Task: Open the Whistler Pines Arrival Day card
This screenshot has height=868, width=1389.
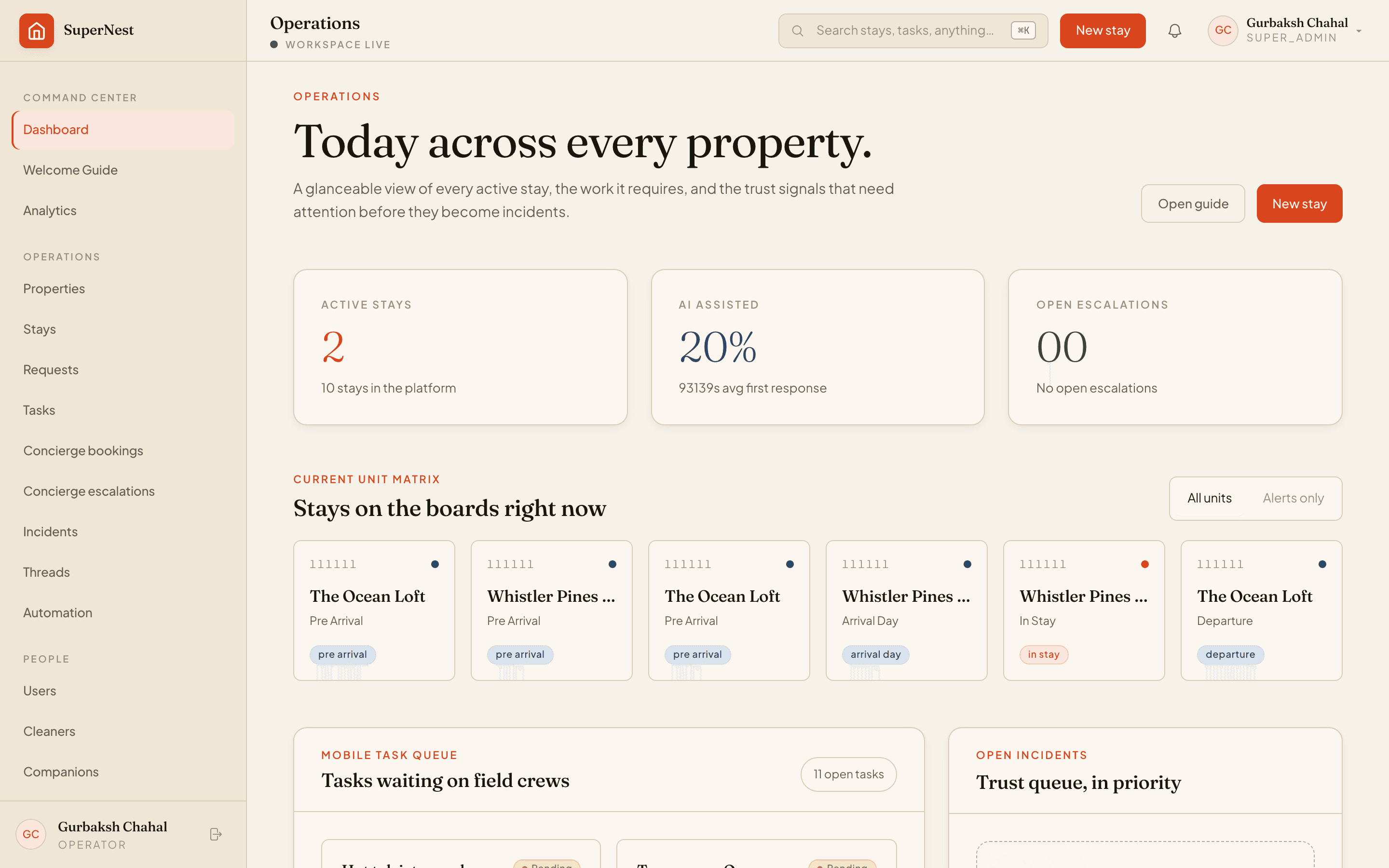Action: (906, 610)
